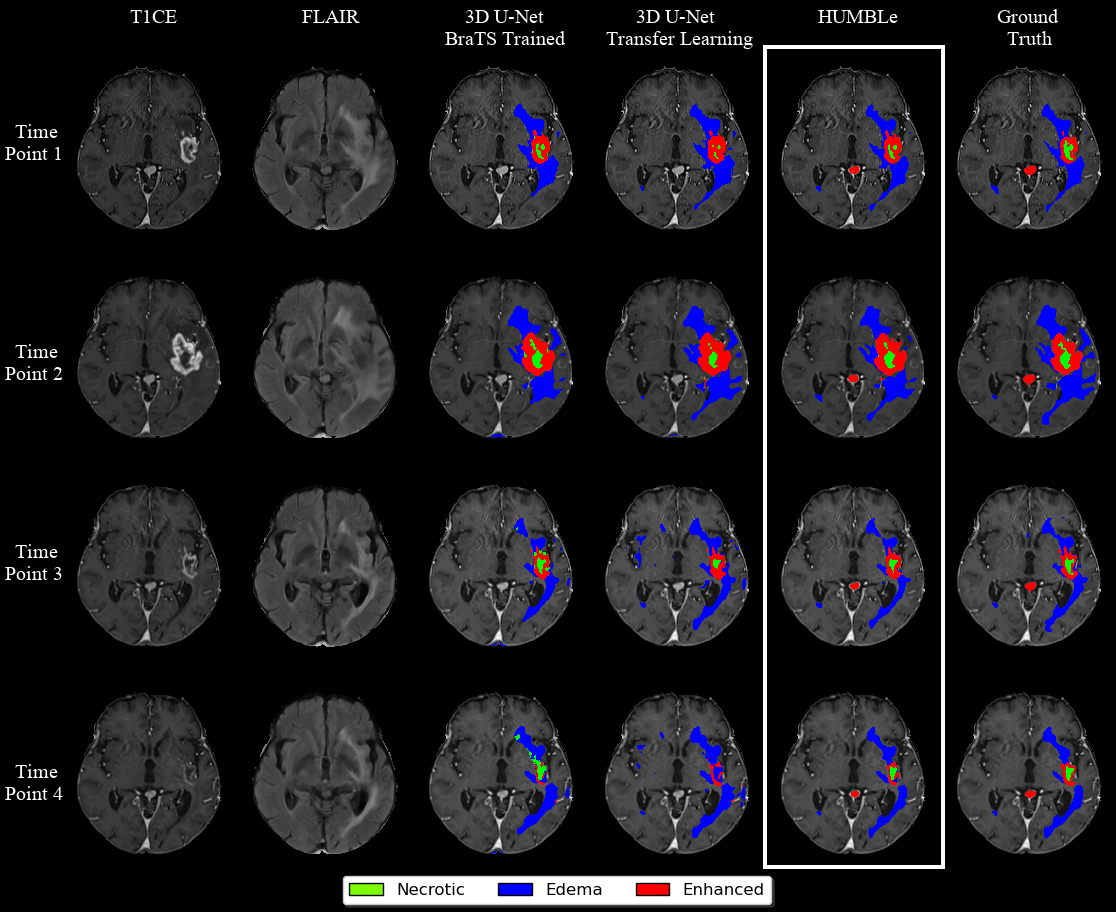Click the HUMBLe segmentation at Time Point 3

[853, 562]
